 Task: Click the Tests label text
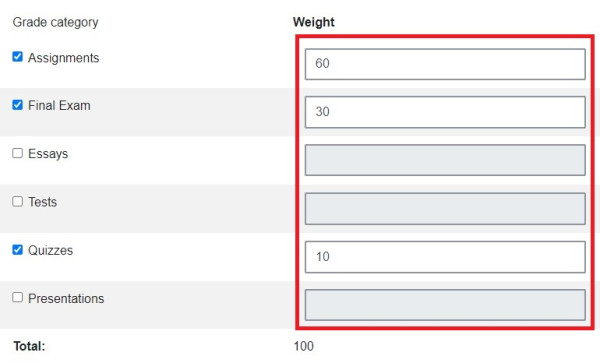coord(42,202)
